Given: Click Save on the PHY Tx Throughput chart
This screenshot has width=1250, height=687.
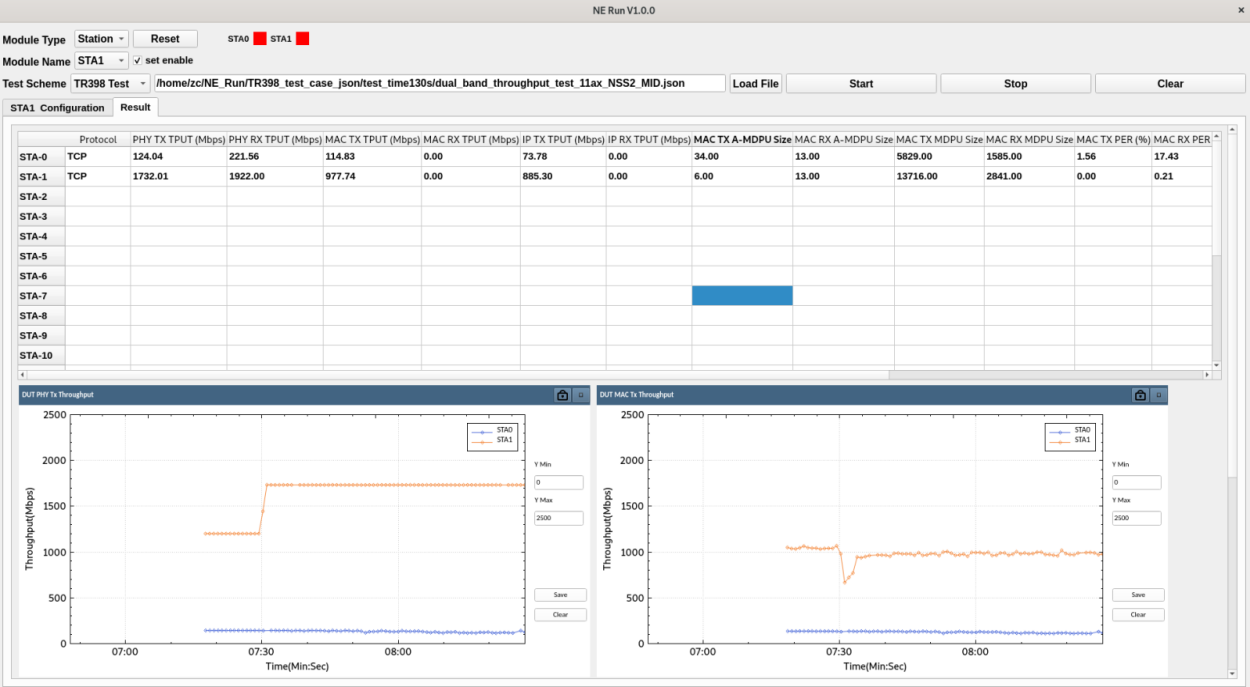Looking at the screenshot, I should (x=560, y=595).
